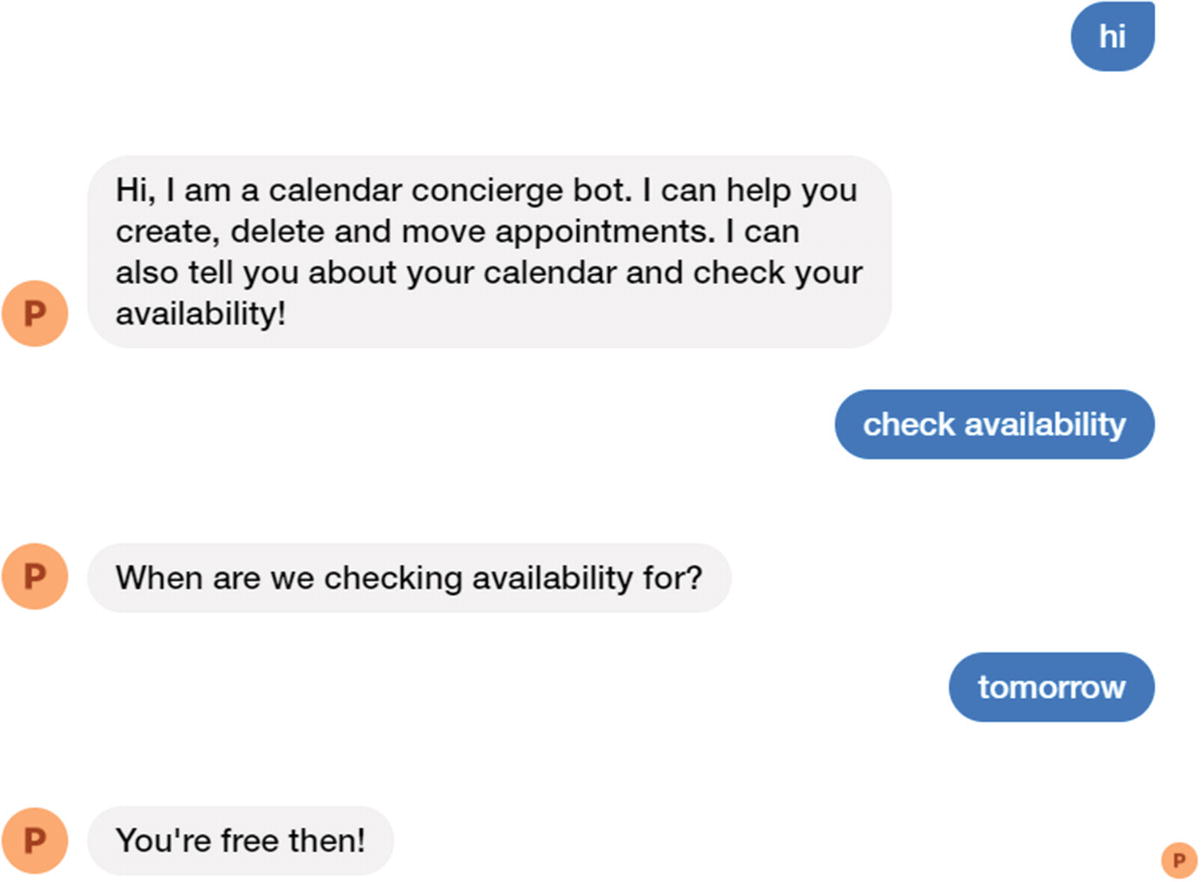Image resolution: width=1201 pixels, height=882 pixels.
Task: Select the "hi" sent message bubble
Action: tap(1112, 37)
